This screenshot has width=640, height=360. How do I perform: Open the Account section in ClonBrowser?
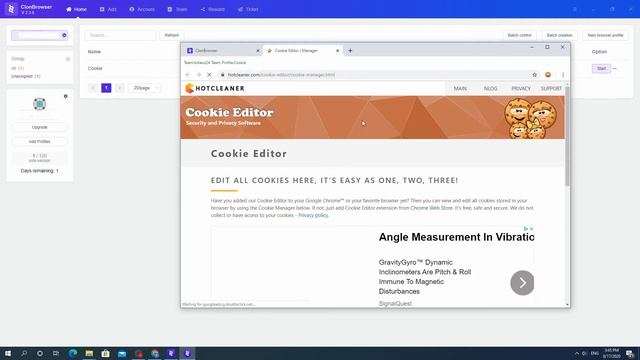click(142, 9)
